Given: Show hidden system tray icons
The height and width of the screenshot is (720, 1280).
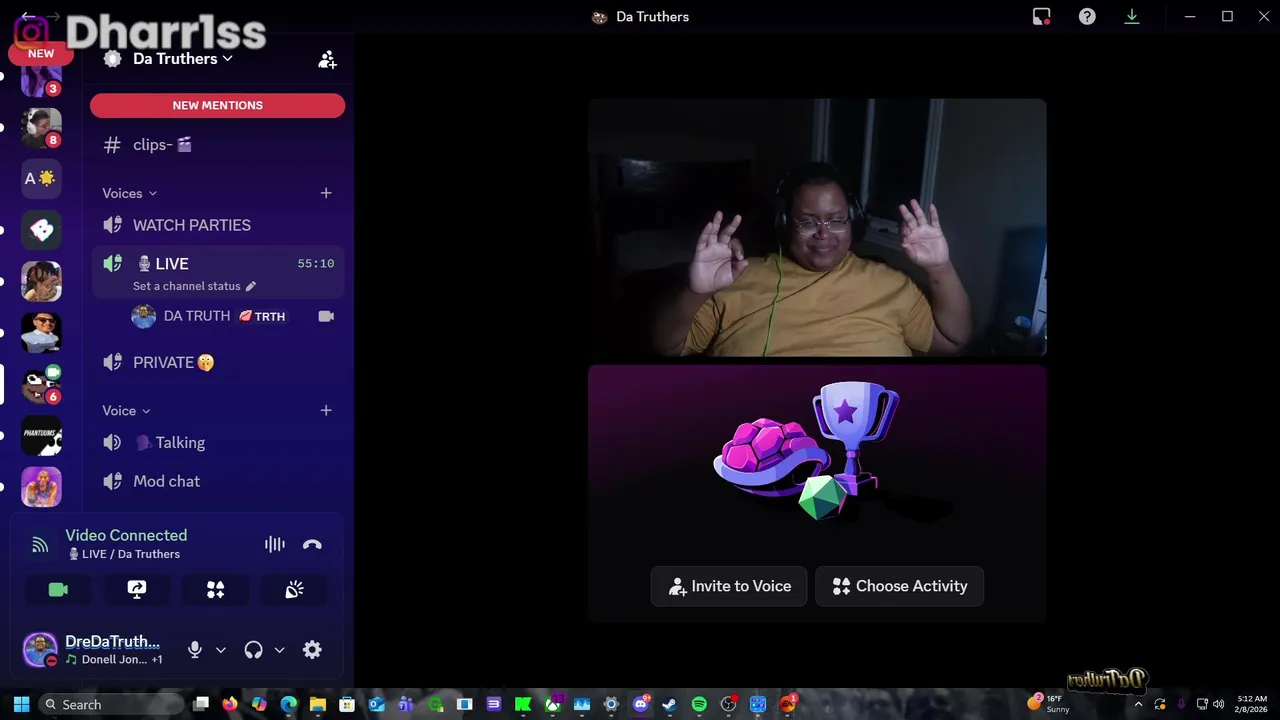Looking at the screenshot, I should click(1138, 704).
